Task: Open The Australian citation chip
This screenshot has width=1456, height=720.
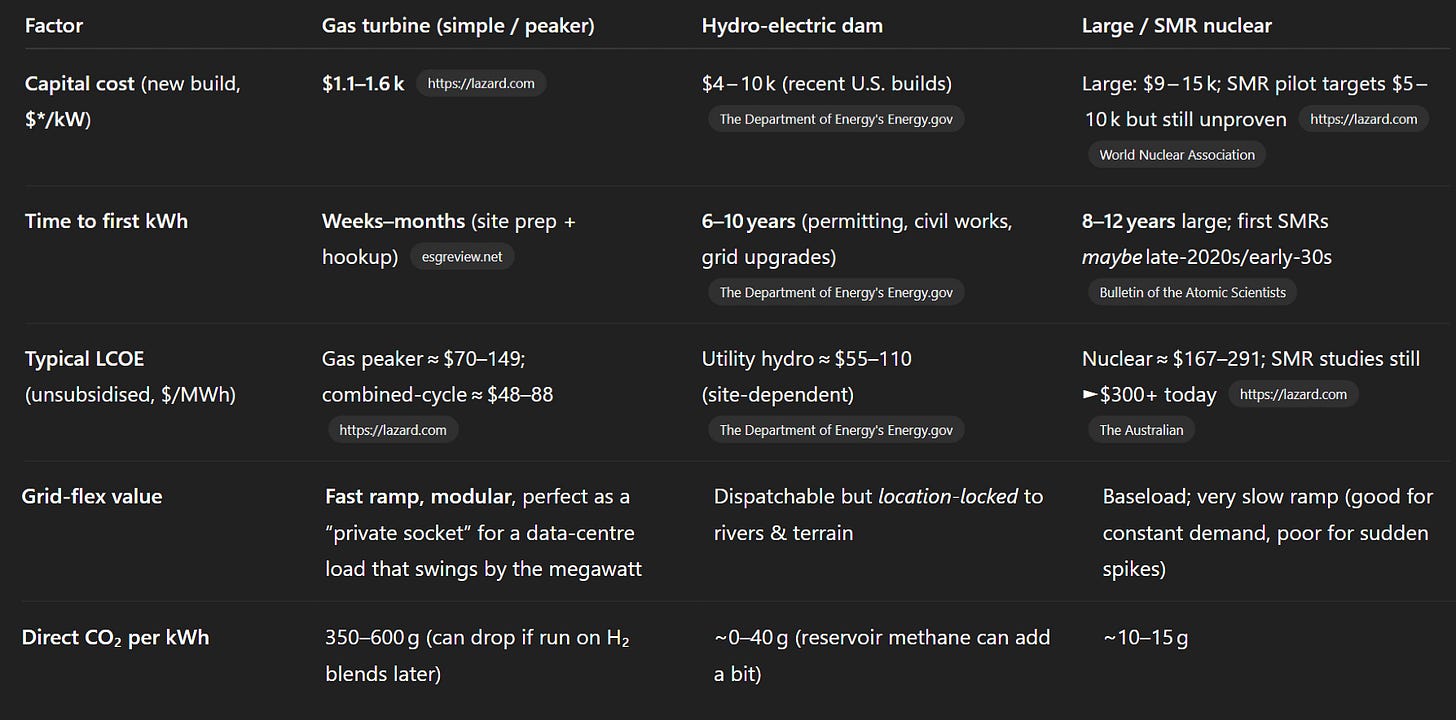Action: coord(1141,430)
